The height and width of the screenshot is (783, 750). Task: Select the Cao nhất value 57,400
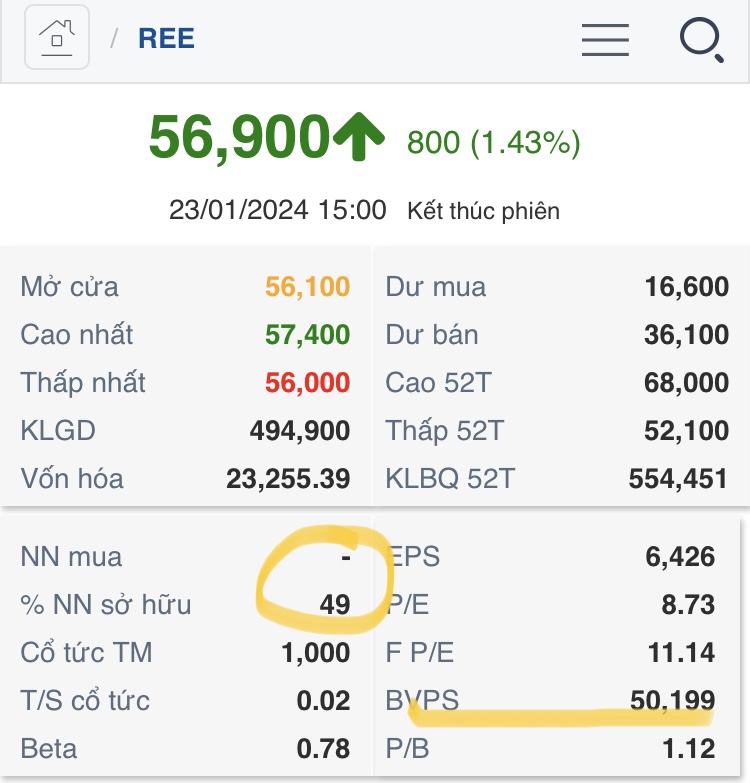coord(307,335)
